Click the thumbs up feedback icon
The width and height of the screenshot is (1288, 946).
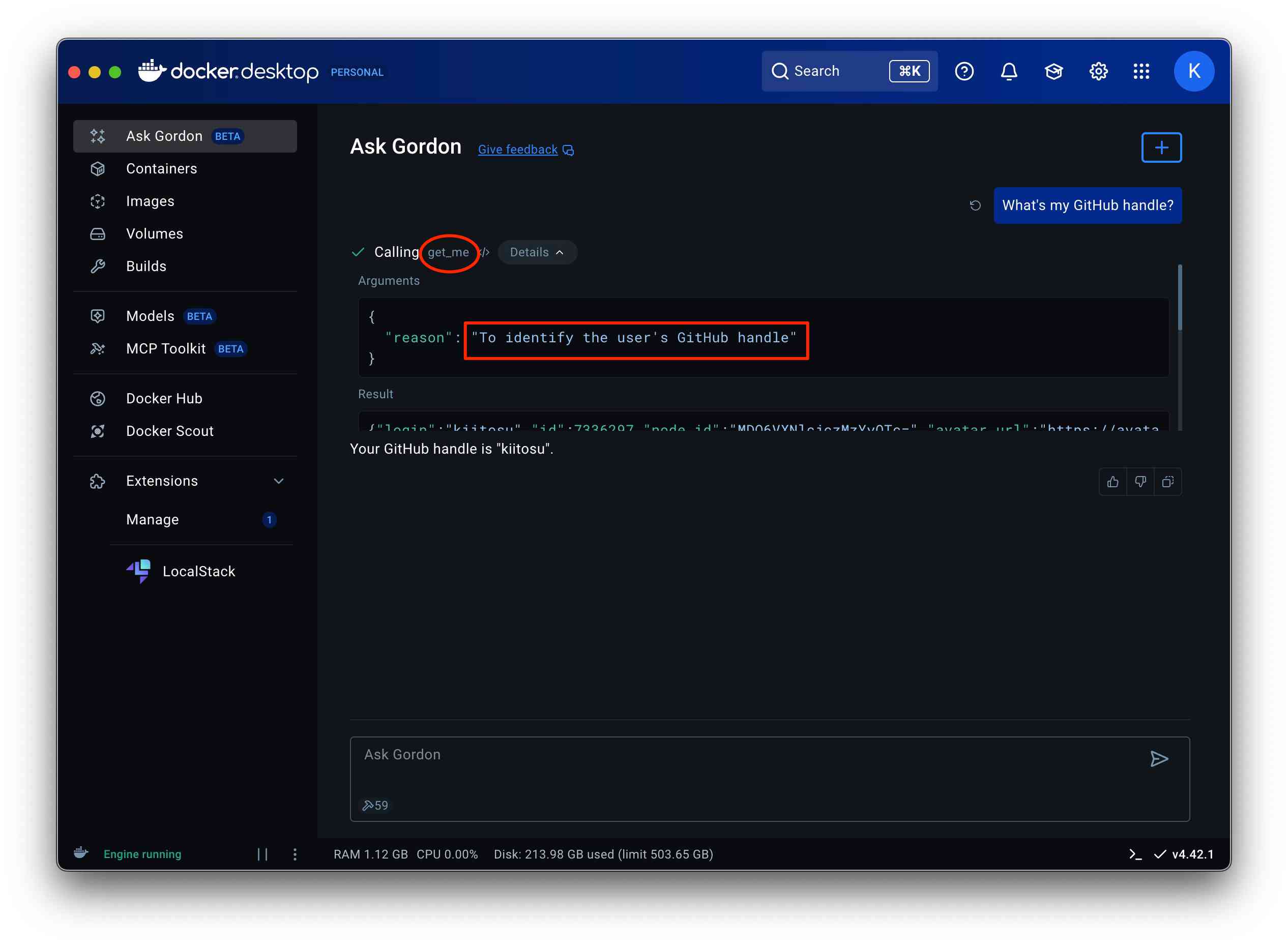point(1112,482)
